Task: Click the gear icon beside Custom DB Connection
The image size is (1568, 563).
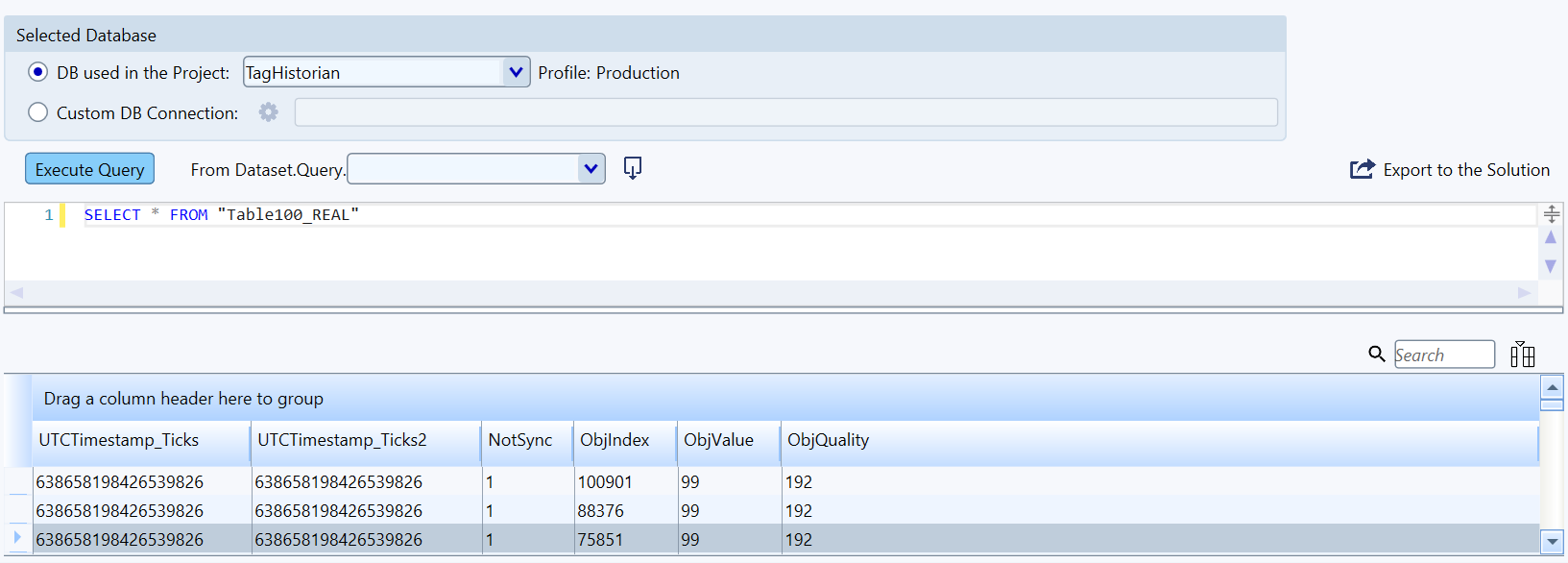Action: [x=269, y=112]
